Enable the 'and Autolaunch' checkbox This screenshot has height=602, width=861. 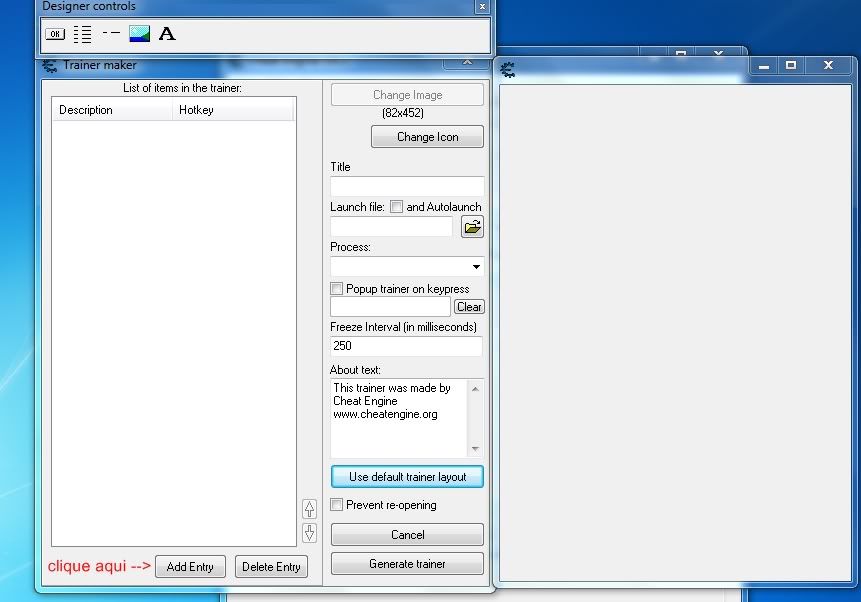(396, 207)
